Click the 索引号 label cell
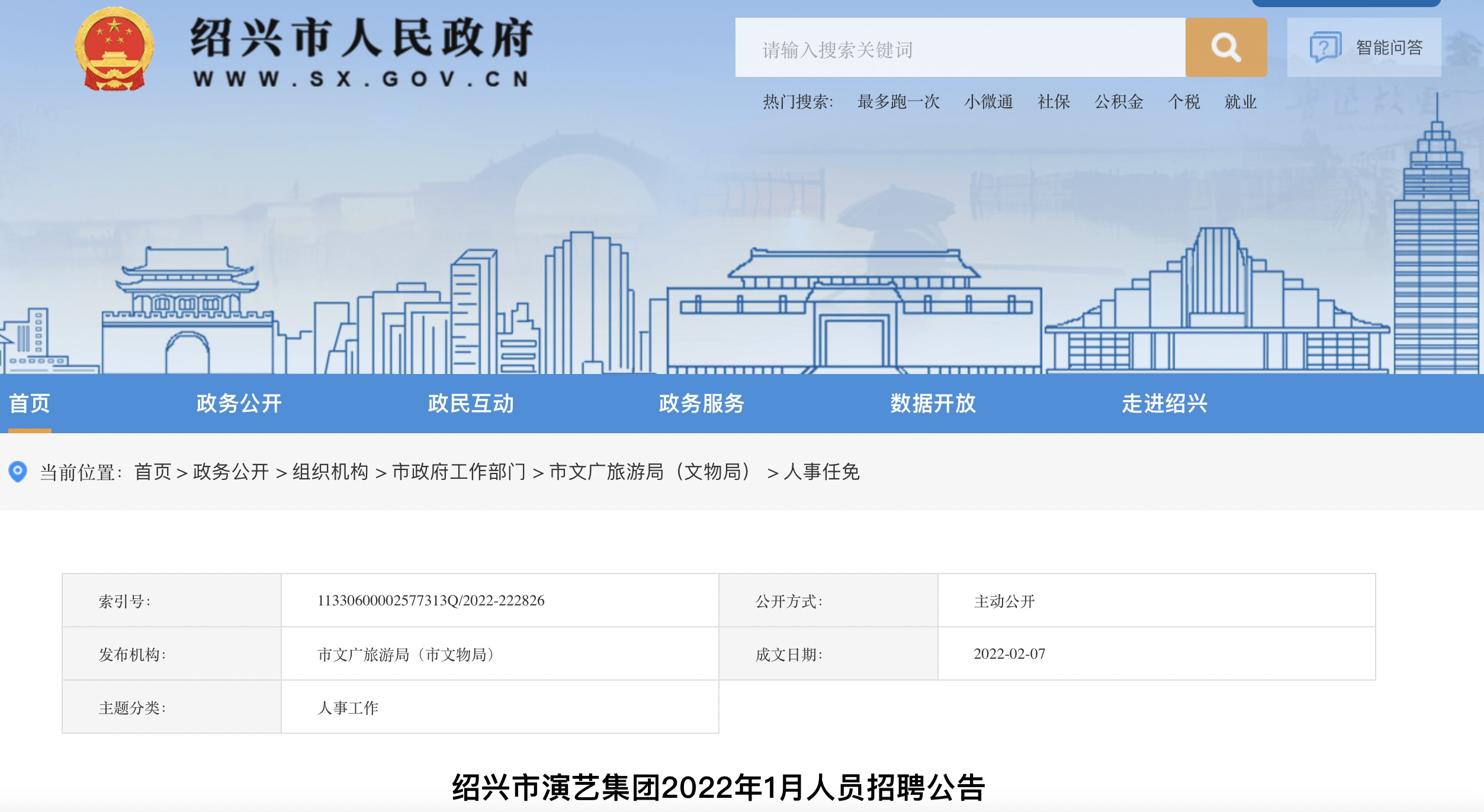The width and height of the screenshot is (1484, 812). 172,601
